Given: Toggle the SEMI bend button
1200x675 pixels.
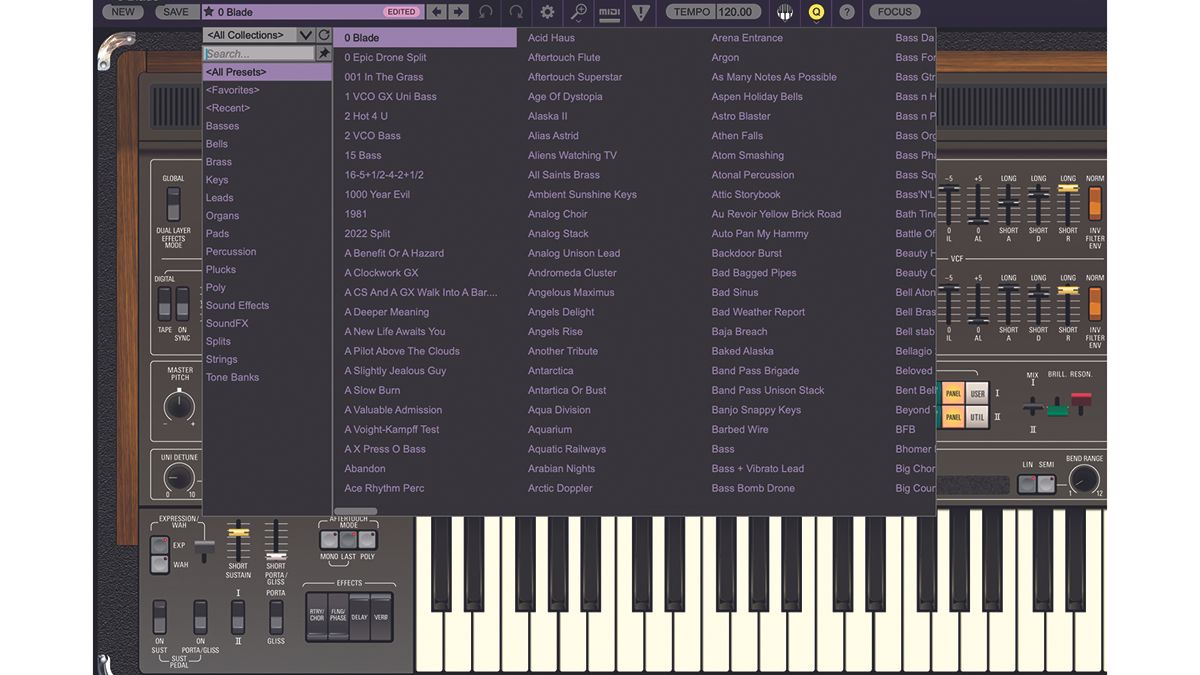Looking at the screenshot, I should pos(1046,484).
